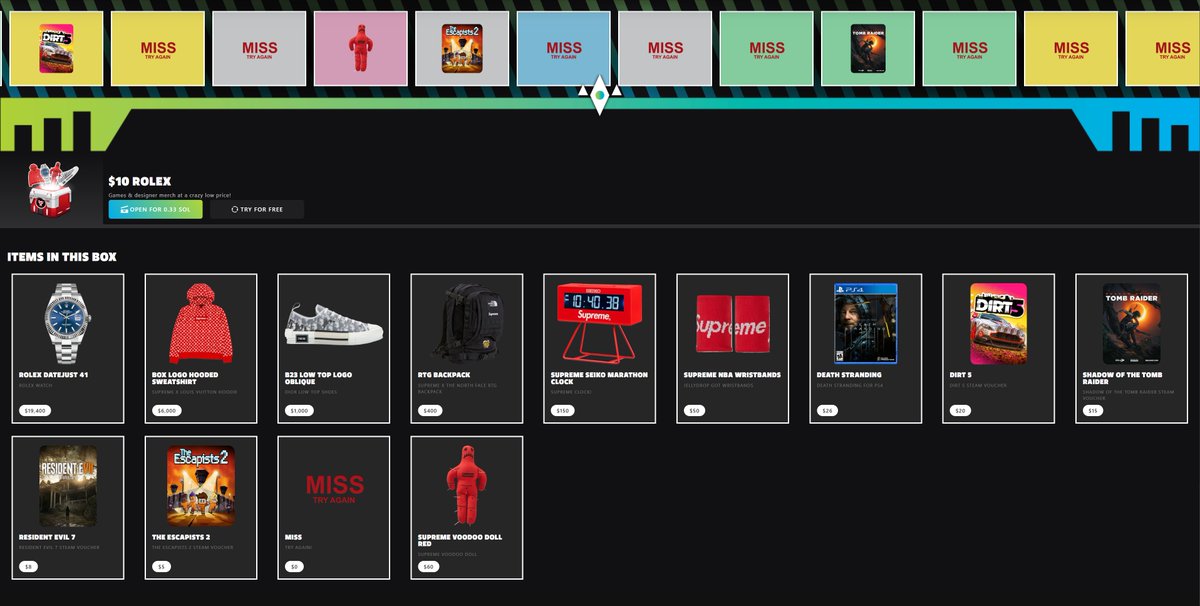Open the Rolex Datejust 41 watch image

tap(68, 322)
